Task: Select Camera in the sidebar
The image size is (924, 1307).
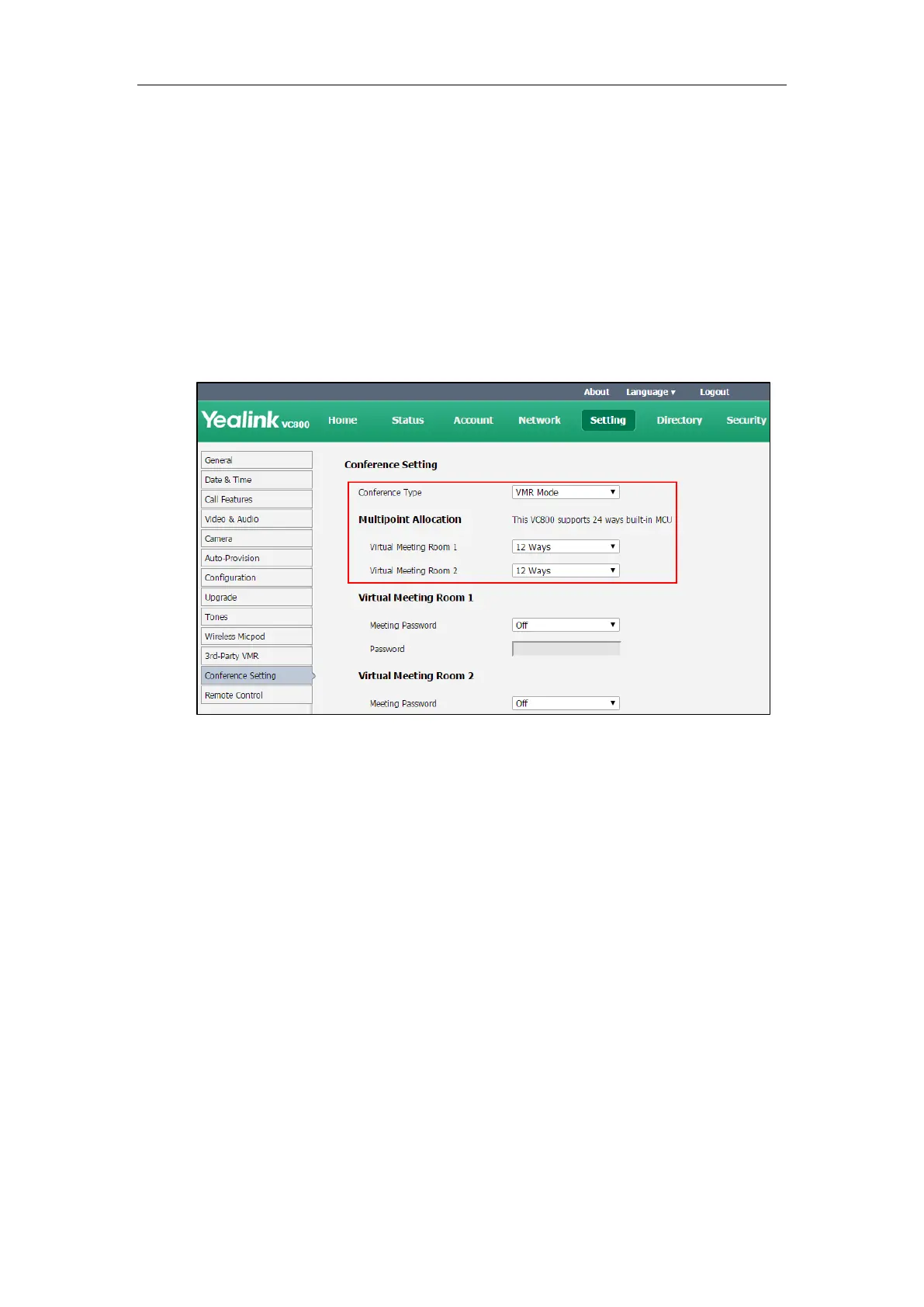Action: point(257,539)
